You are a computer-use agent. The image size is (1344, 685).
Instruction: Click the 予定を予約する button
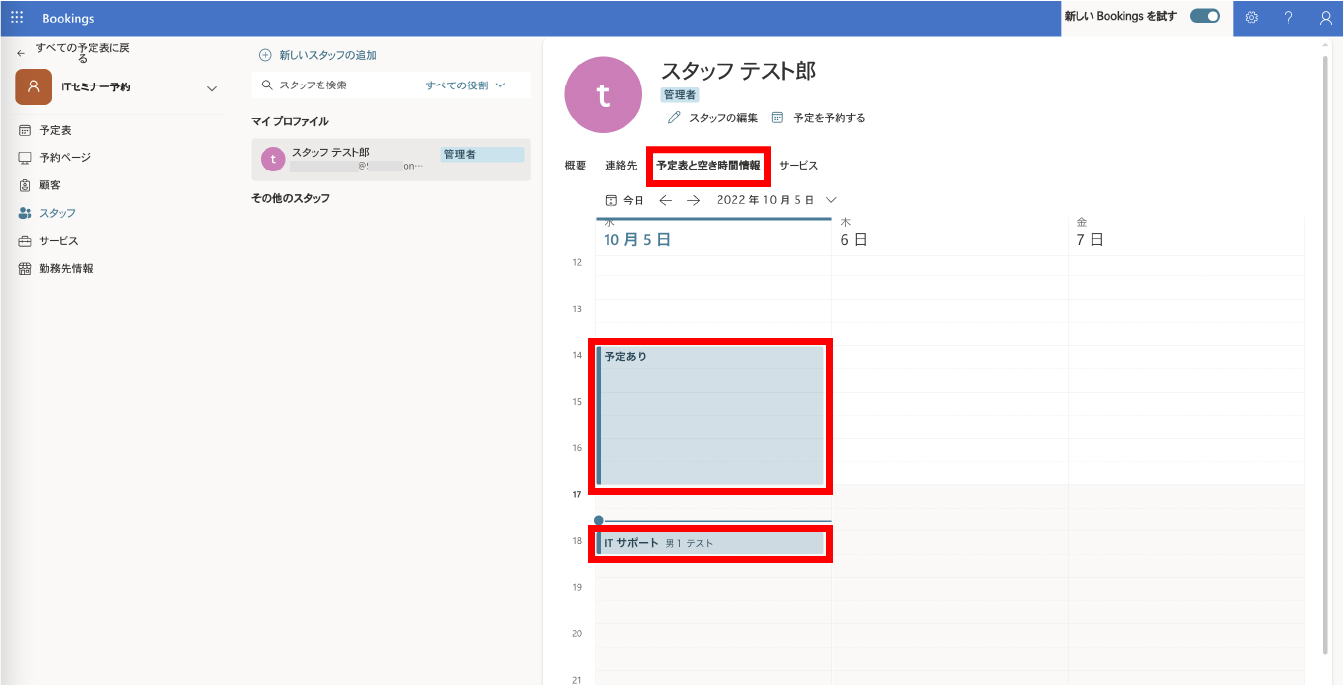[819, 118]
